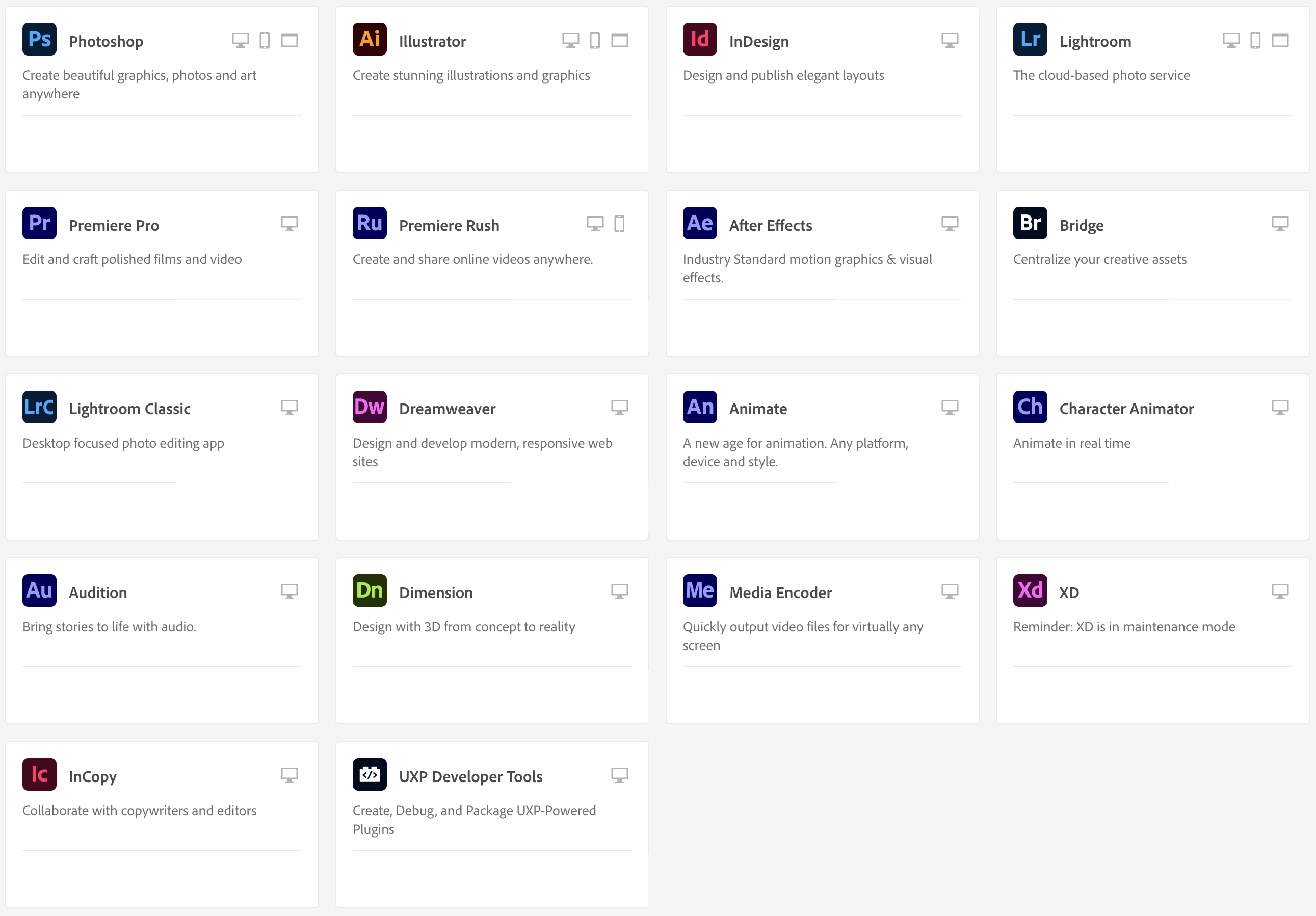Click the XD Xd app icon
Screen dimensions: 1316x916
coord(1030,590)
